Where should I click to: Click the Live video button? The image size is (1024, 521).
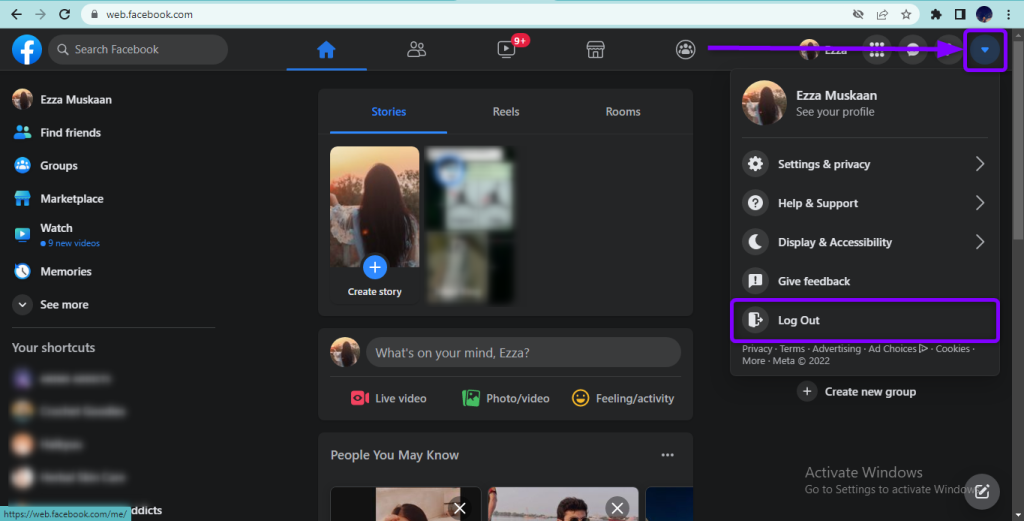[389, 398]
